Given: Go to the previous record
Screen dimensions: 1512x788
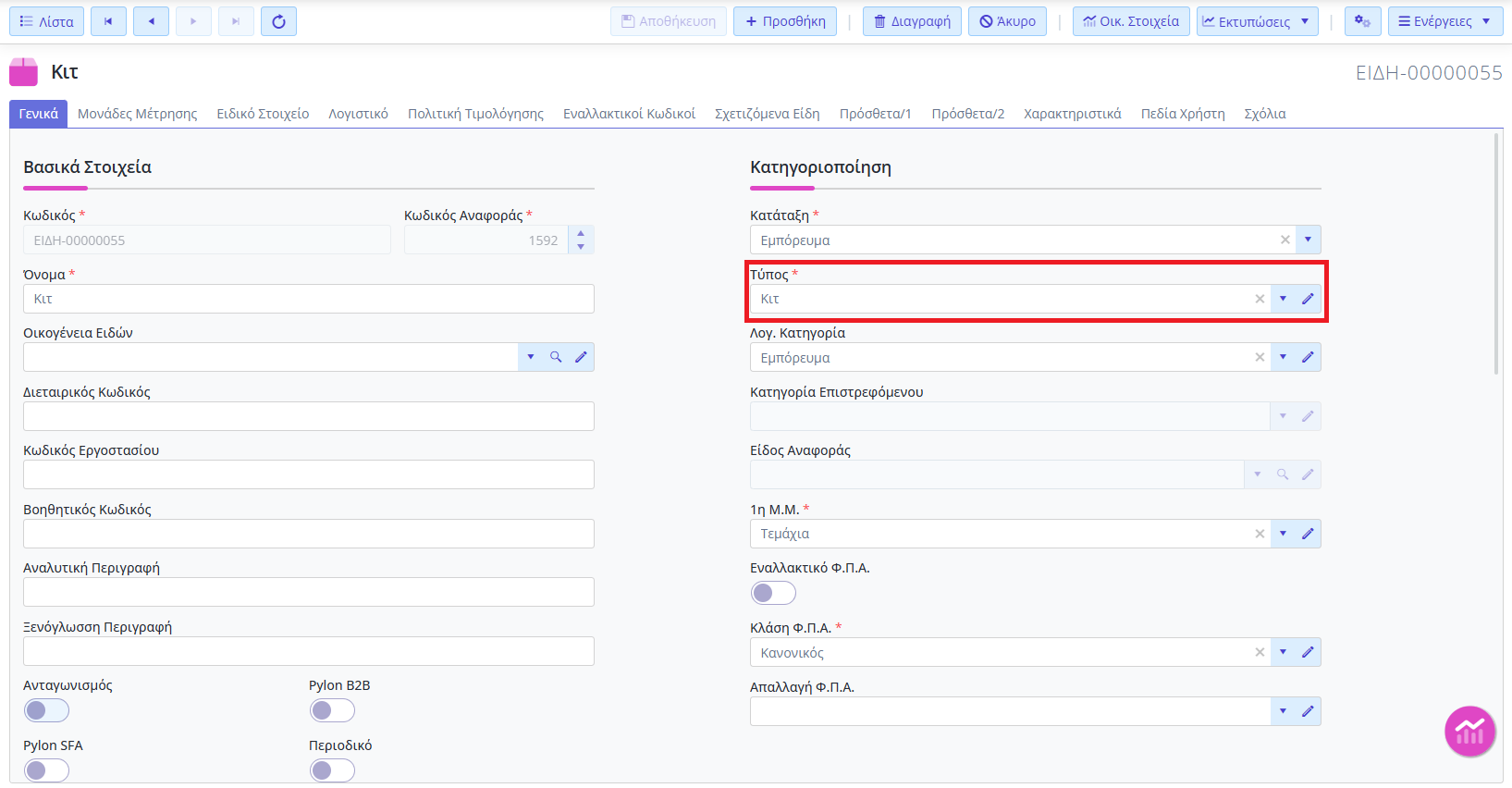Looking at the screenshot, I should [151, 21].
